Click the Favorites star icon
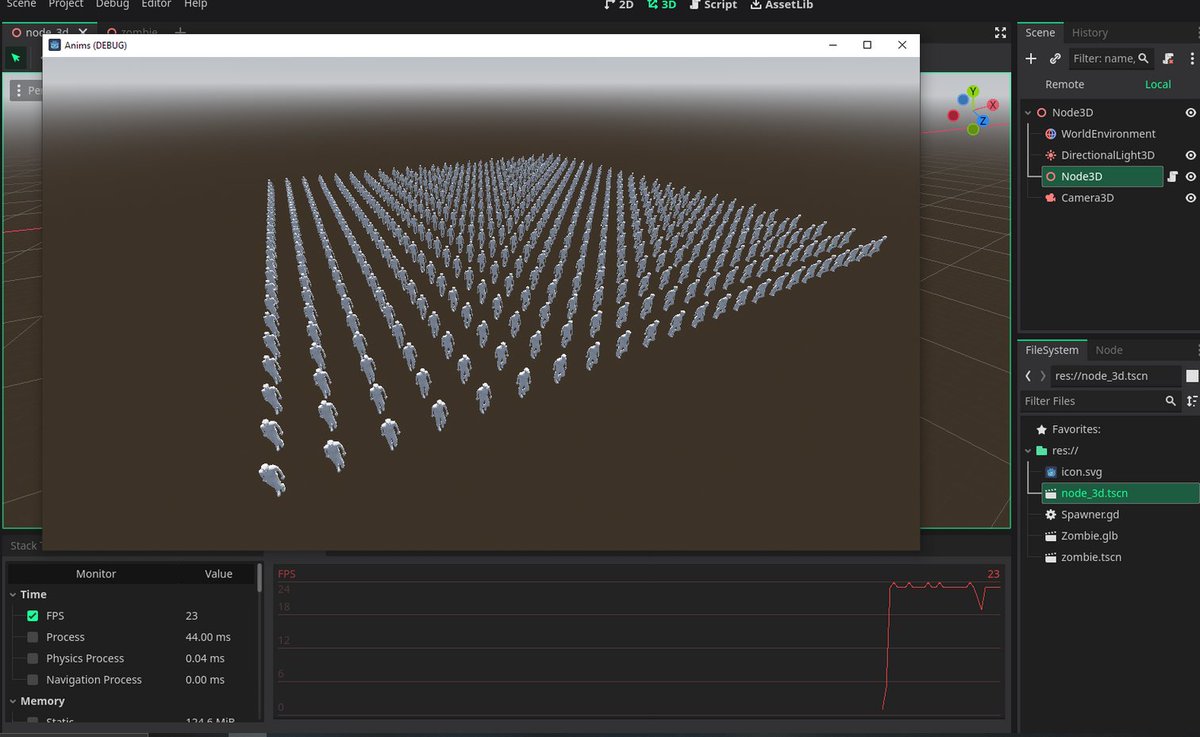Screen dimensions: 1200x737 click(x=1042, y=429)
